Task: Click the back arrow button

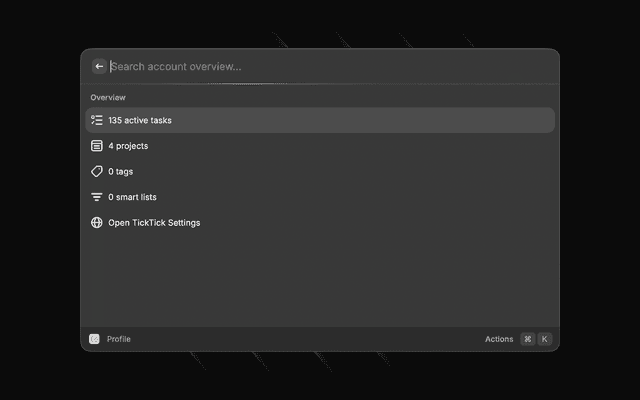Action: 99,67
